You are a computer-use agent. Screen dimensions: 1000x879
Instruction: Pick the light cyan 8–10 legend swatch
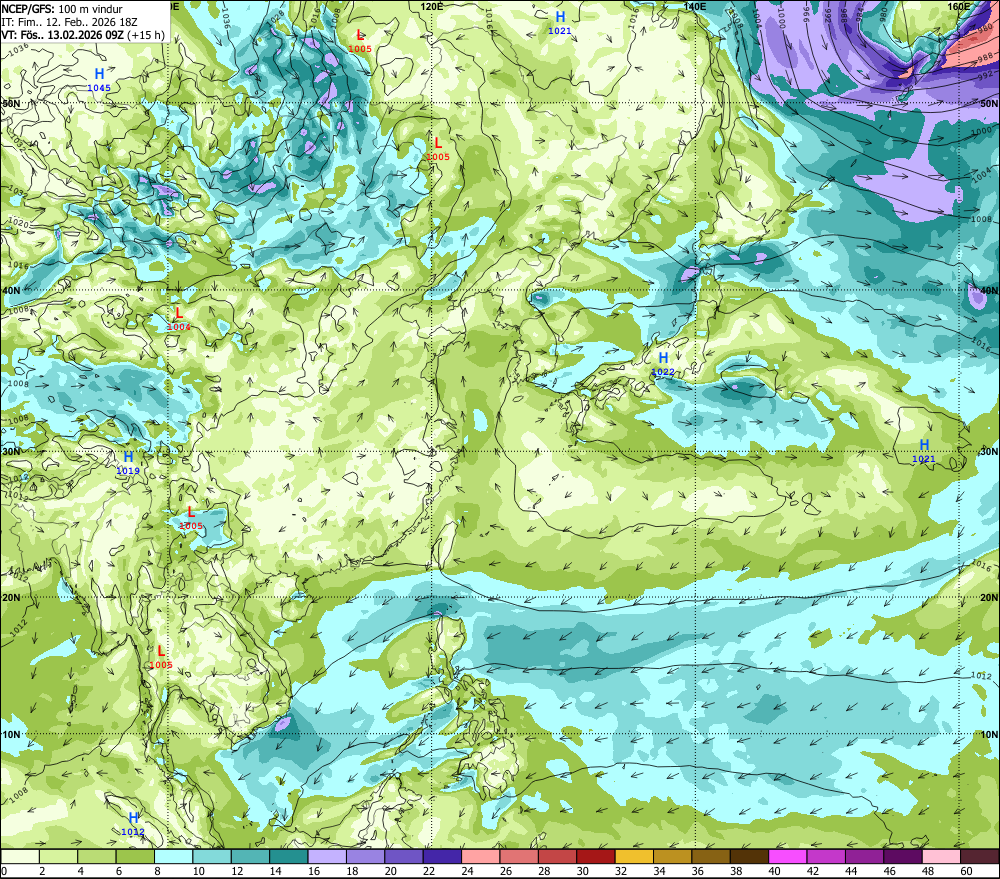click(x=173, y=856)
